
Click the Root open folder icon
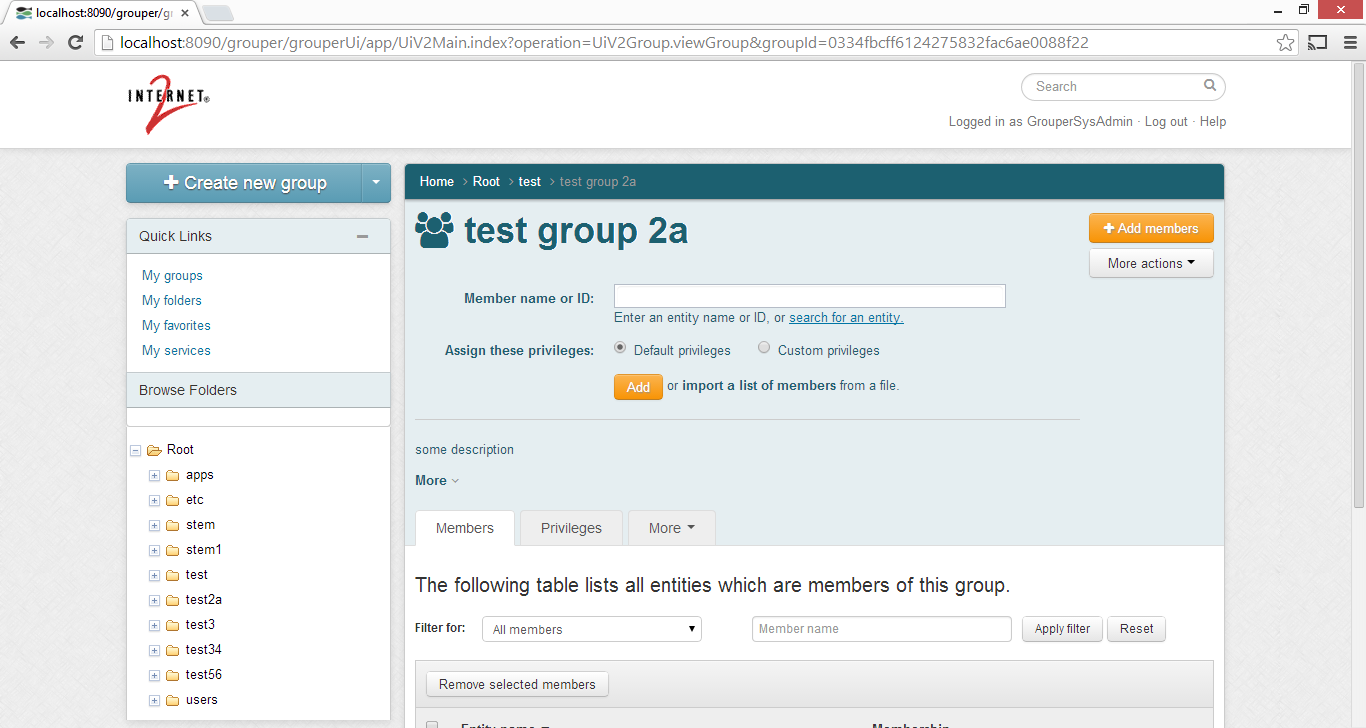(154, 450)
